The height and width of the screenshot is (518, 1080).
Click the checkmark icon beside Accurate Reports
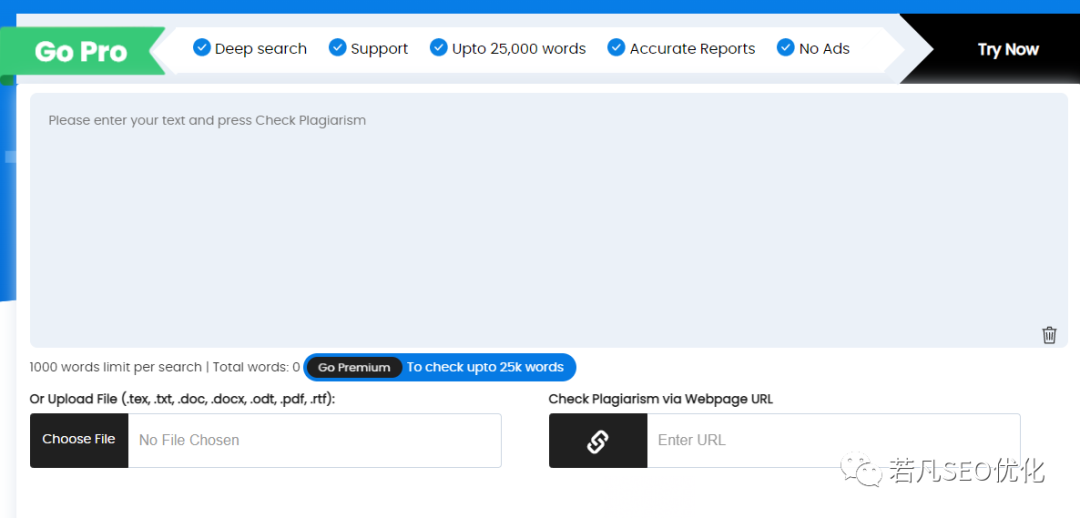coord(616,48)
